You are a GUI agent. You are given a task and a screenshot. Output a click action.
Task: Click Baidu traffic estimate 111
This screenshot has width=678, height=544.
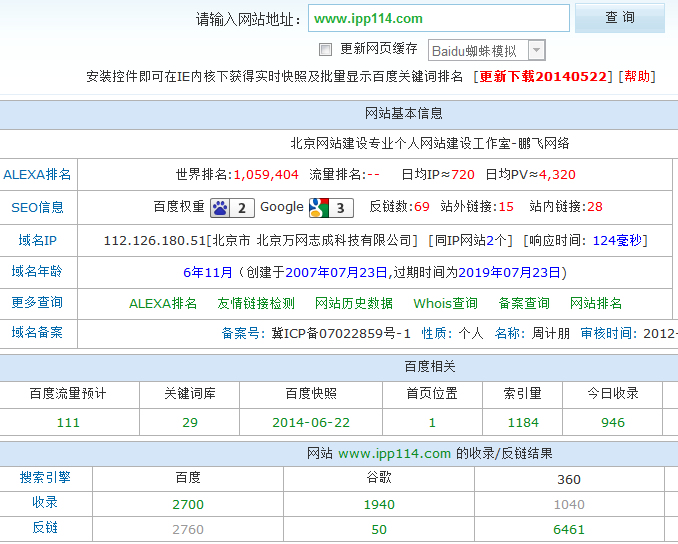click(68, 422)
